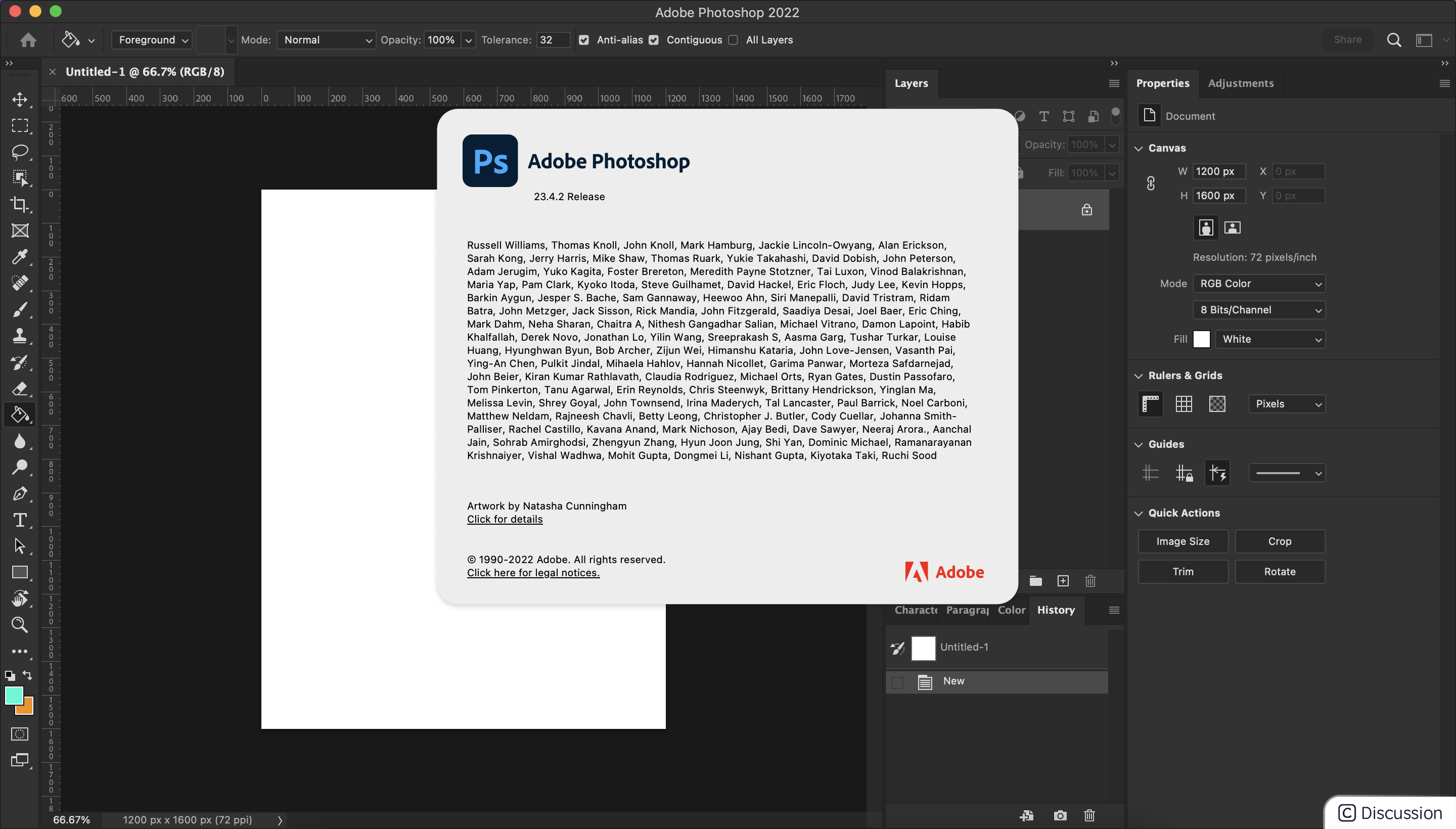This screenshot has height=829, width=1456.
Task: Open the legal notices link
Action: click(533, 573)
